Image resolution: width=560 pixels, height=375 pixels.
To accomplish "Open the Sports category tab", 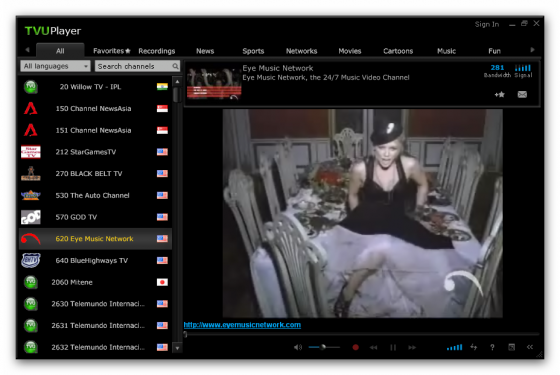I will (253, 51).
